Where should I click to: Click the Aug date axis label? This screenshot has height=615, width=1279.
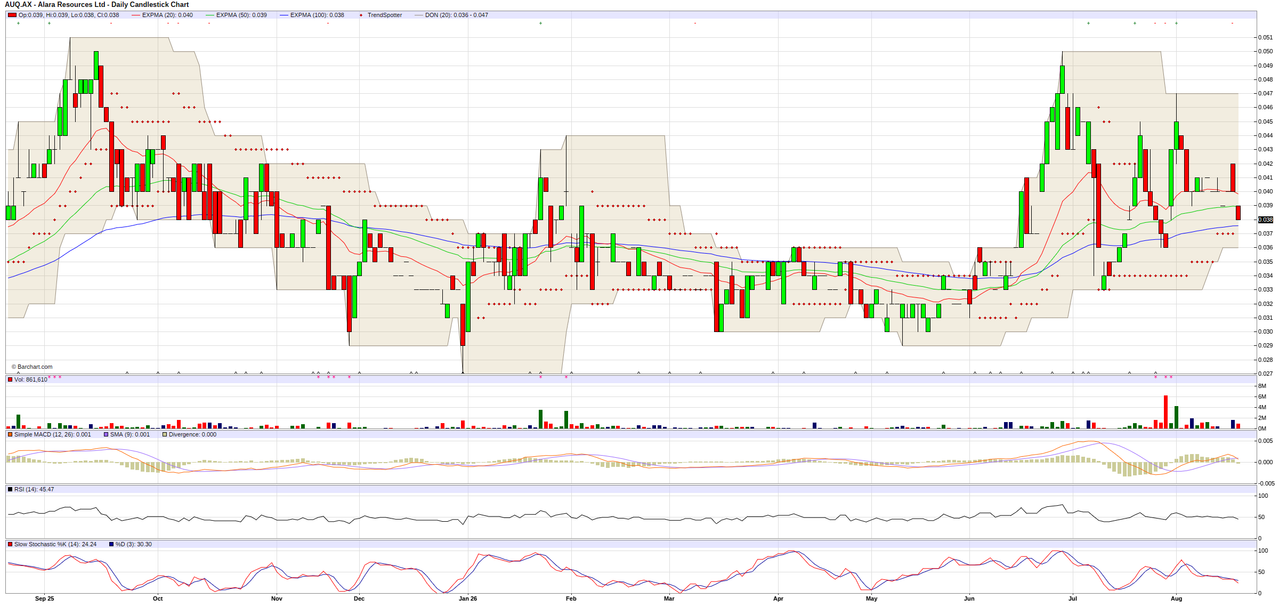pyautogui.click(x=1175, y=600)
